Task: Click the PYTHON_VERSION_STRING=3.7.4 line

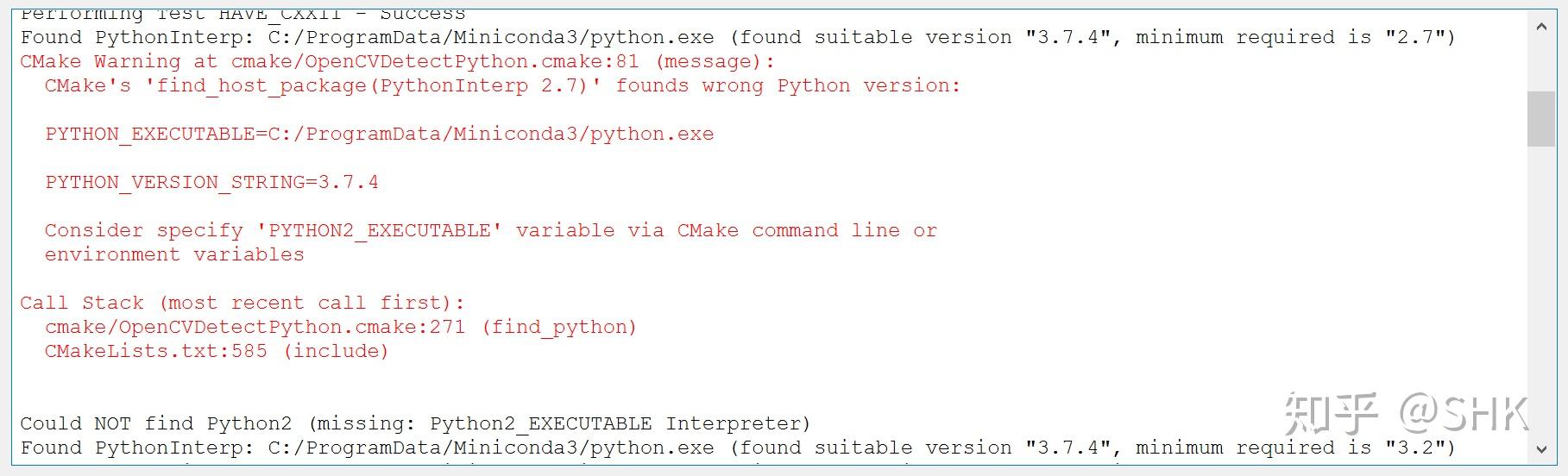Action: coord(211,183)
